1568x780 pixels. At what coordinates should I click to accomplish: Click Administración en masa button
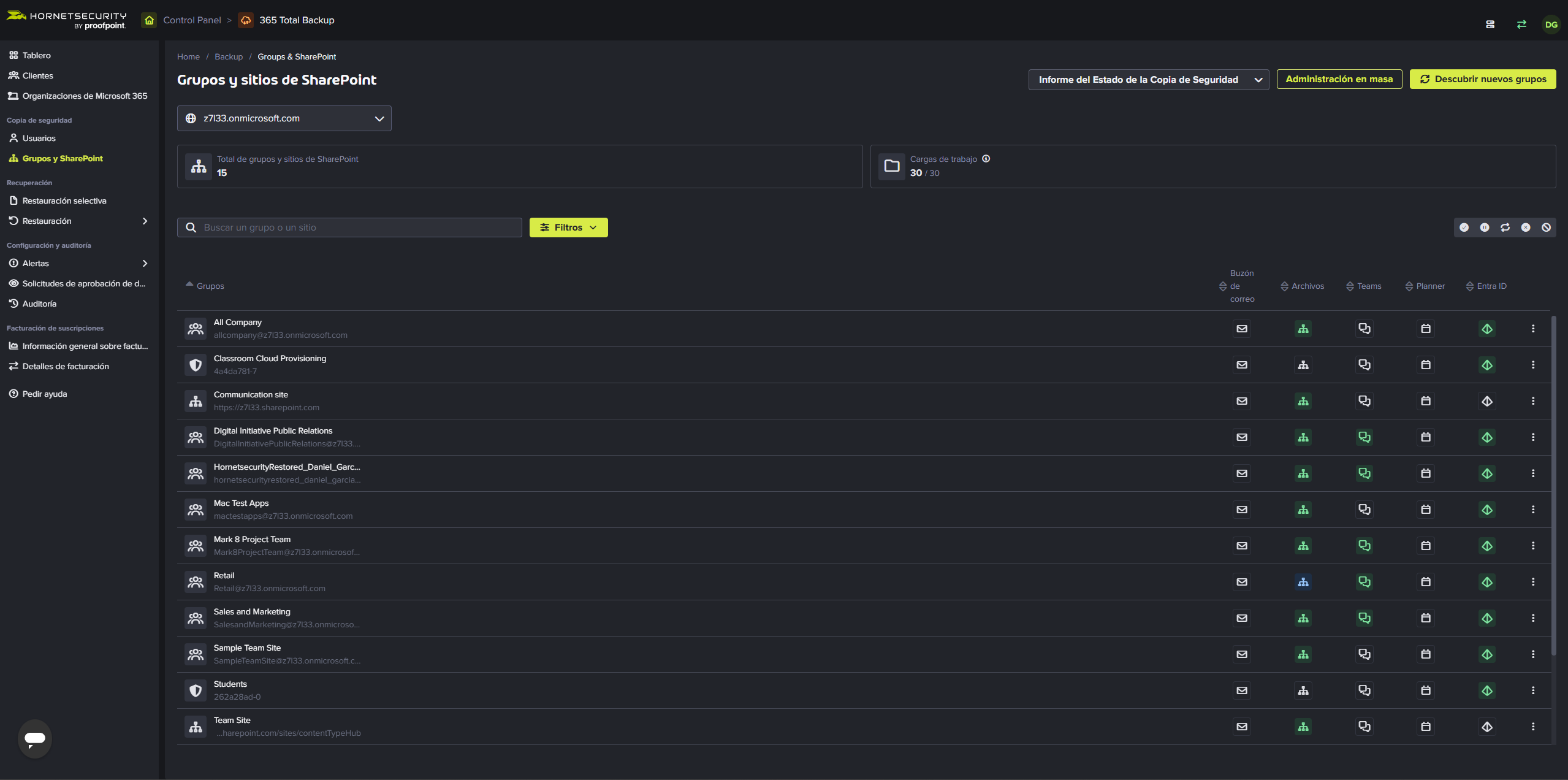click(x=1339, y=79)
